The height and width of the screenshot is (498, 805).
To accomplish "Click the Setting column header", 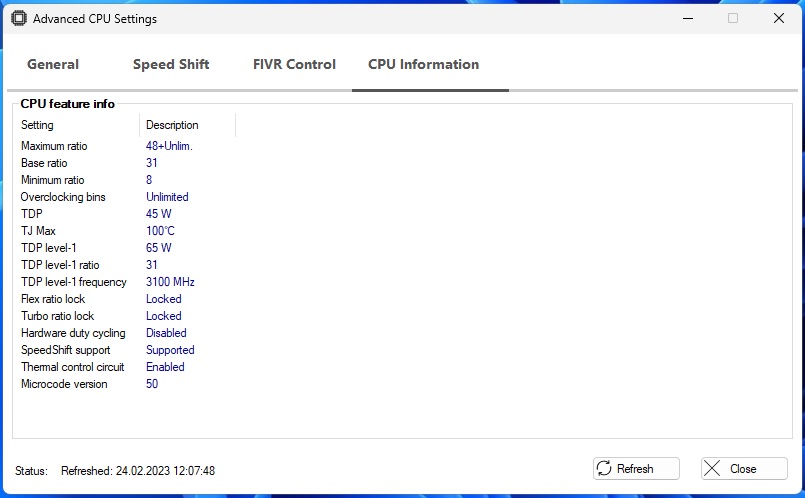I will (38, 125).
